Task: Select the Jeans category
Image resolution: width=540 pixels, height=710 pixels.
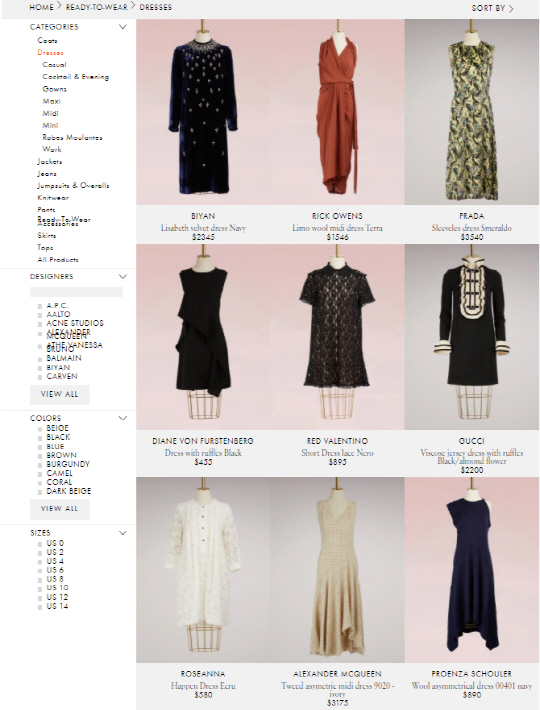Action: click(47, 173)
